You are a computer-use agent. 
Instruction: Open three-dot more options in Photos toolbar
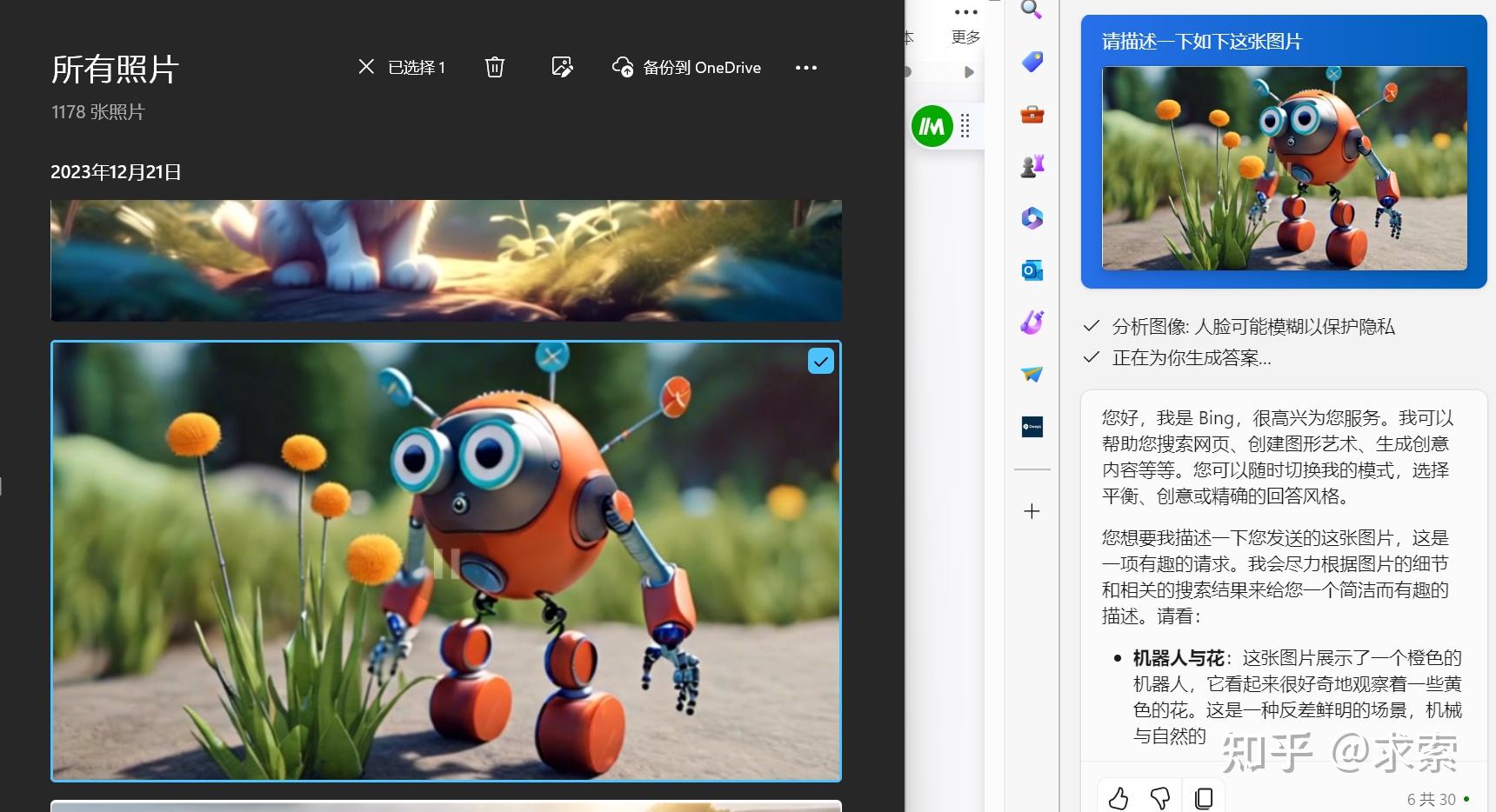(805, 67)
